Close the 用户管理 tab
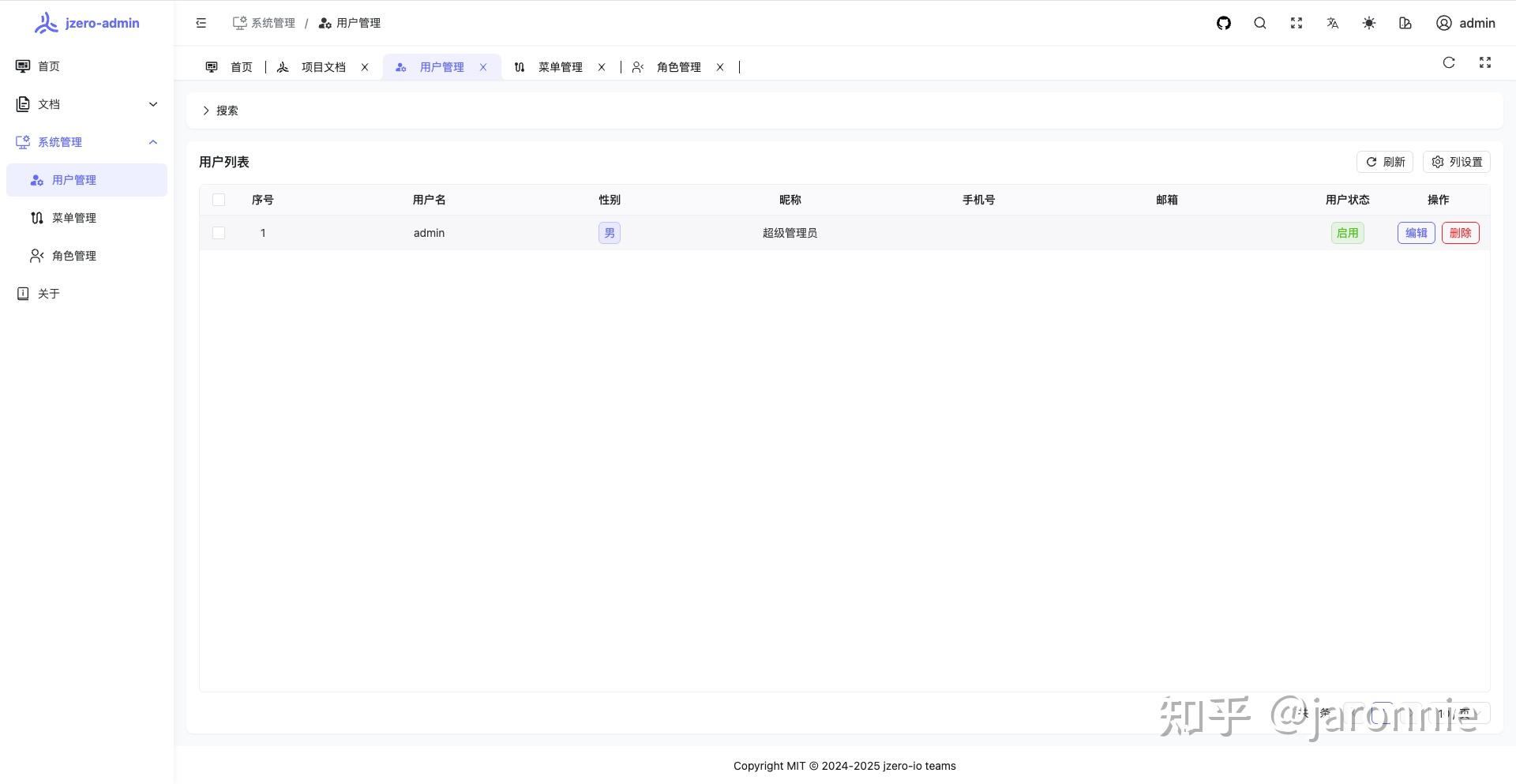This screenshot has height=784, width=1516. click(x=483, y=67)
